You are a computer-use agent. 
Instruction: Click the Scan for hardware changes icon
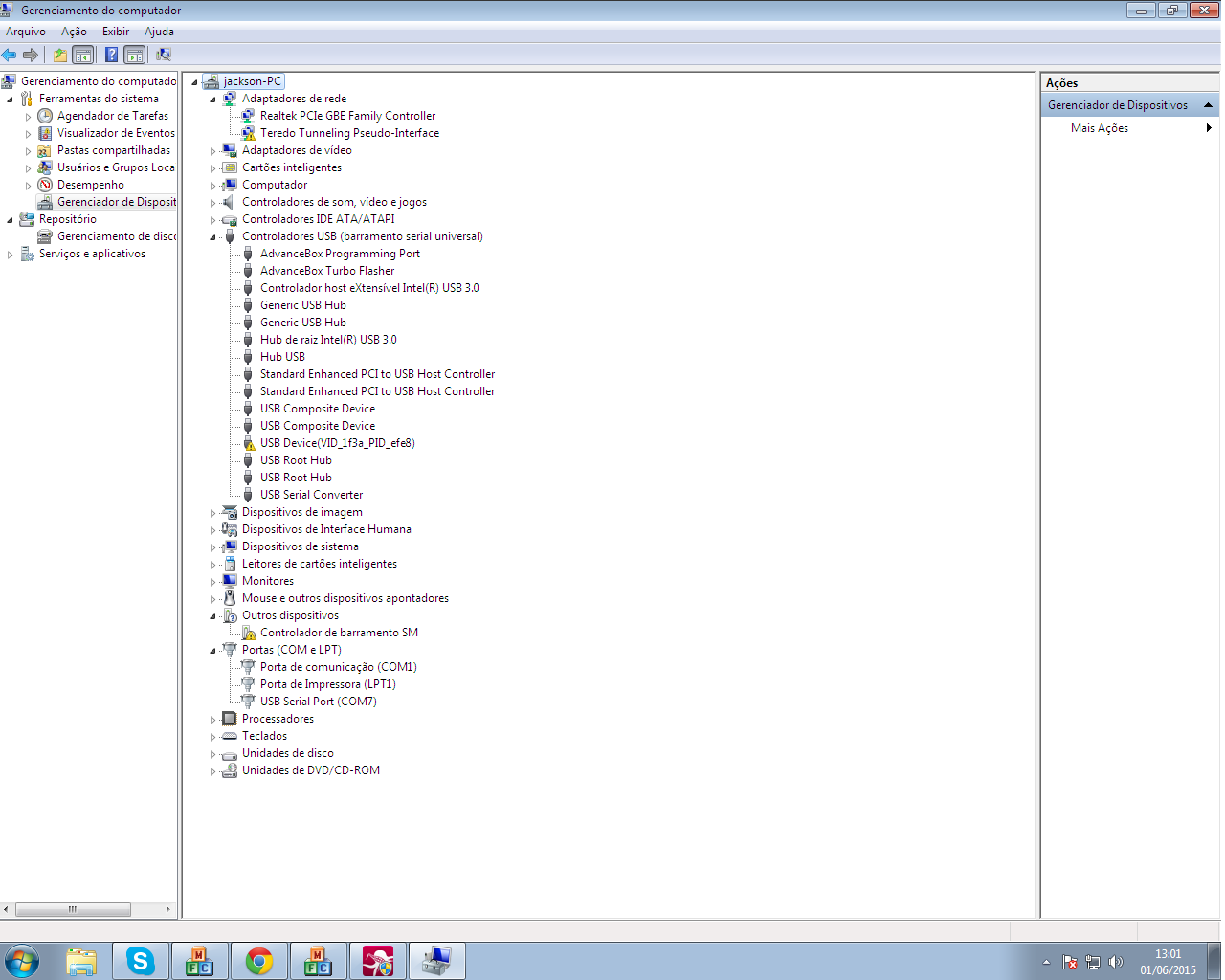tap(164, 55)
